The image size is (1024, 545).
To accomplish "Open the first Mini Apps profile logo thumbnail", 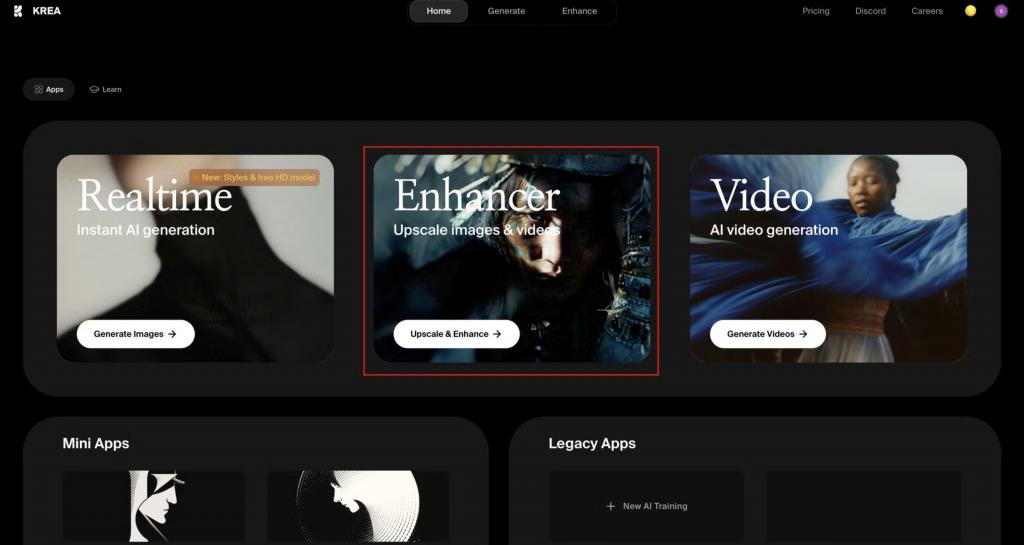I will coord(153,506).
